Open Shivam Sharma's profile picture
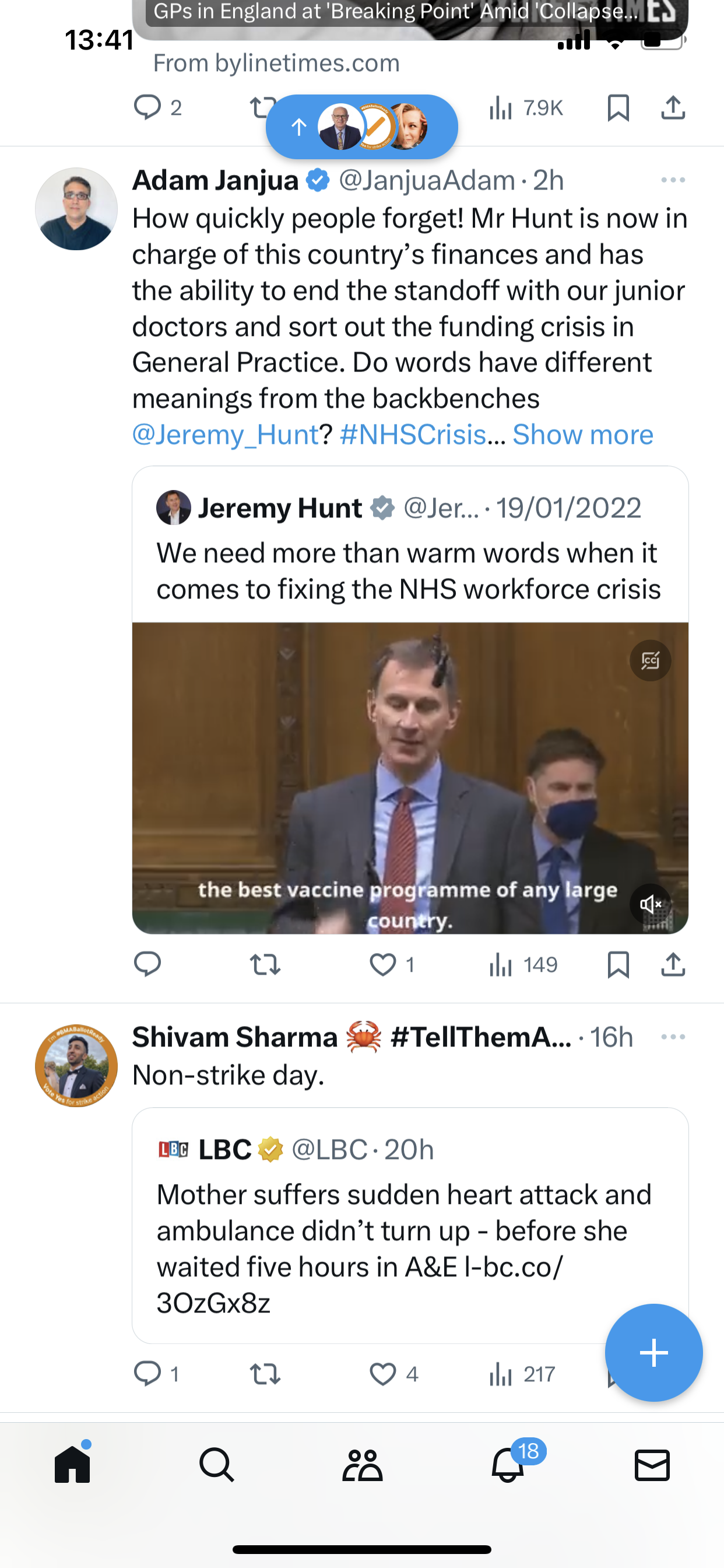This screenshot has height=1568, width=724. coord(76,1065)
